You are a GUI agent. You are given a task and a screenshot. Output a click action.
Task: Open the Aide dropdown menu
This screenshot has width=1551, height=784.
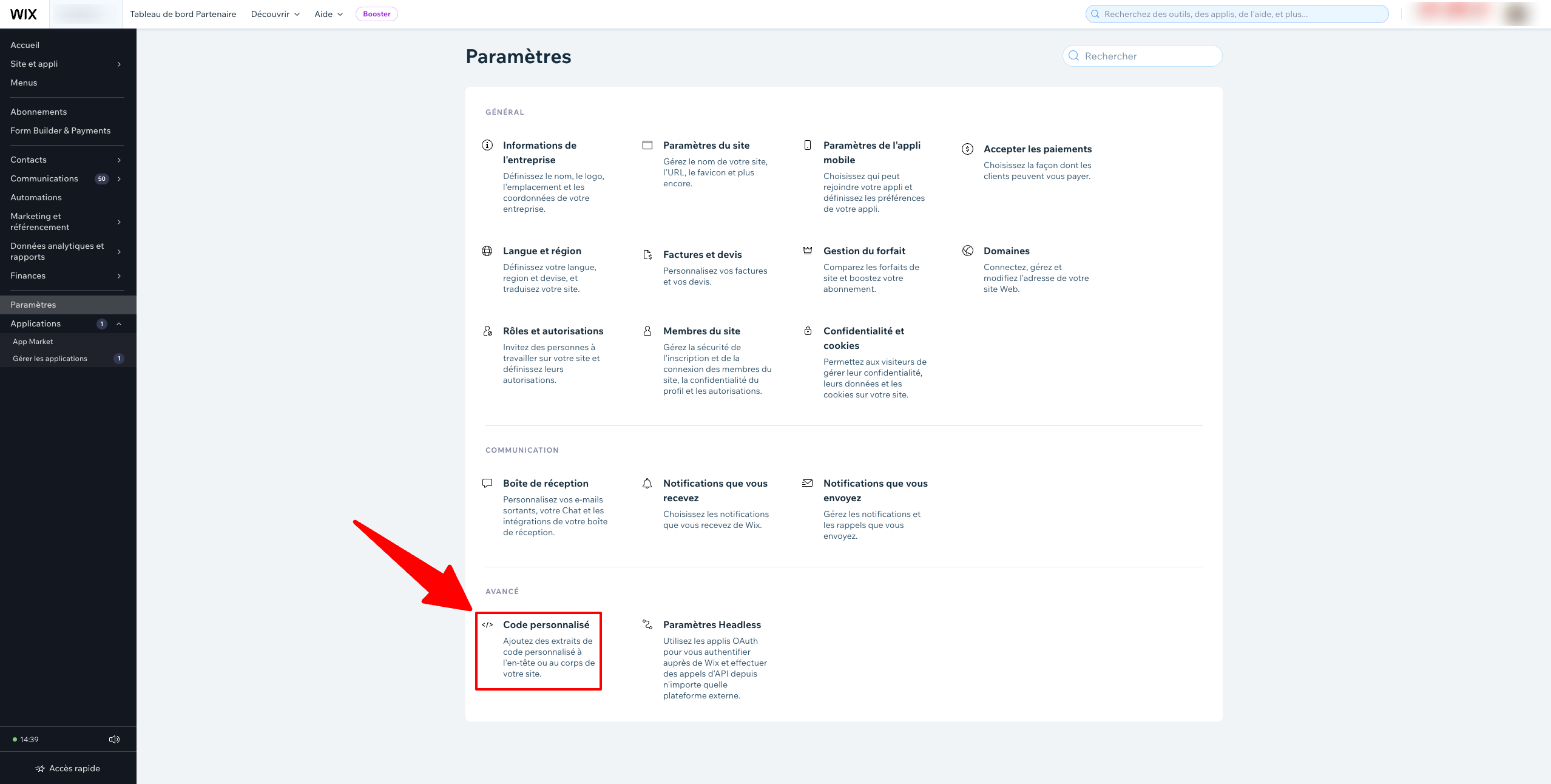pos(328,14)
